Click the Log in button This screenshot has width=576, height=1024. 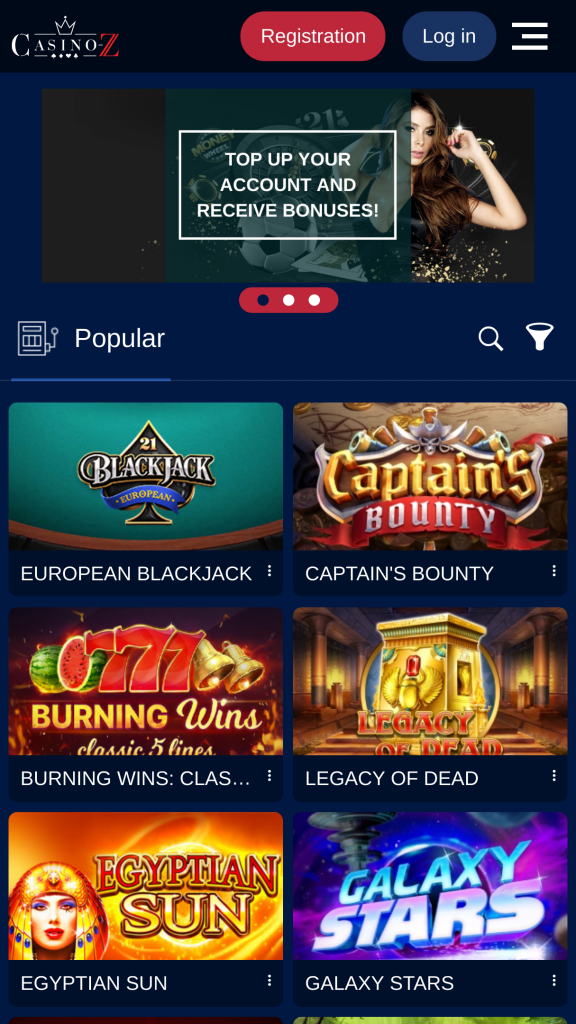(x=449, y=36)
